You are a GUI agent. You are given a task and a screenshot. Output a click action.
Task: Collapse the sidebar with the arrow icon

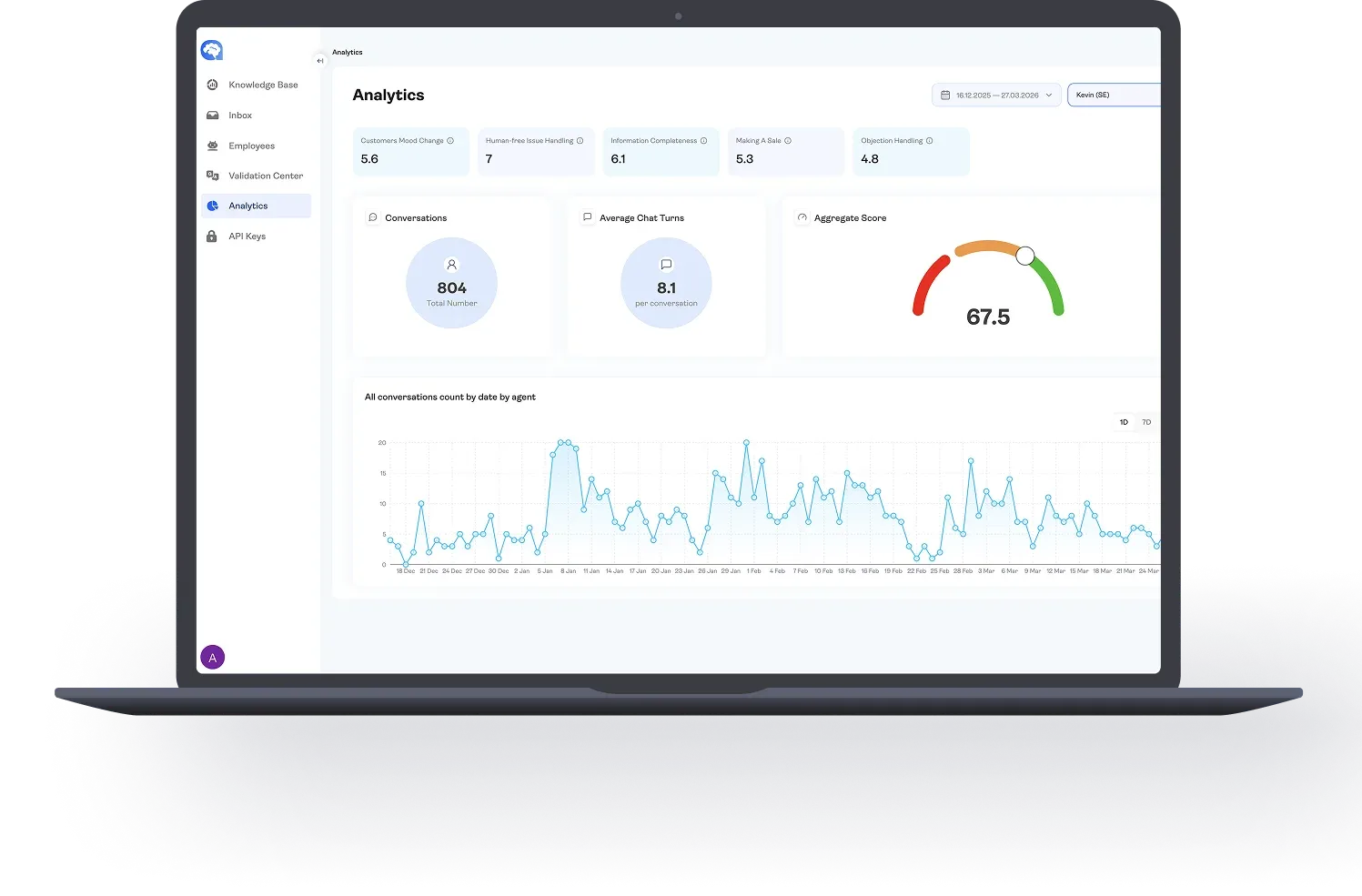pyautogui.click(x=319, y=61)
